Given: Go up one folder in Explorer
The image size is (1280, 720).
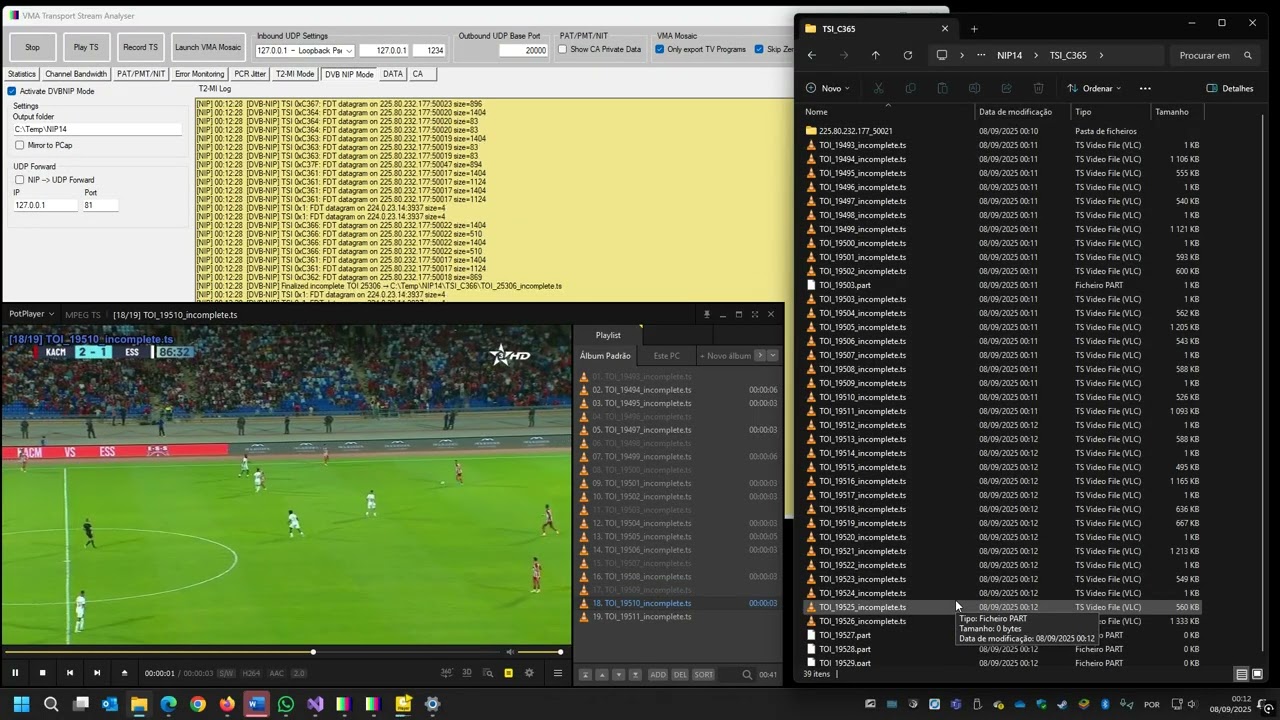Looking at the screenshot, I should [x=876, y=55].
